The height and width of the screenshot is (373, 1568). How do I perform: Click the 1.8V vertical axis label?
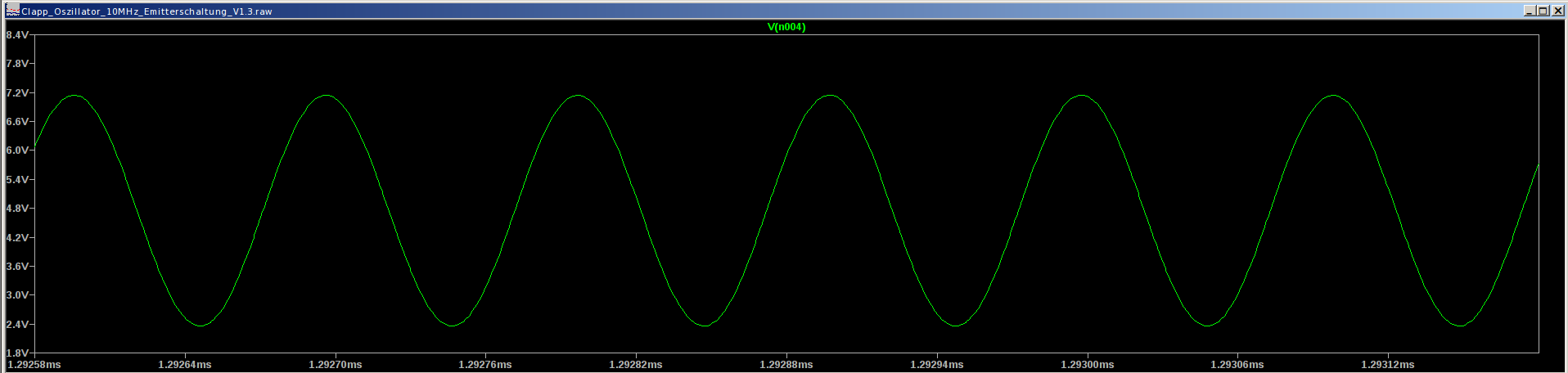coord(17,353)
